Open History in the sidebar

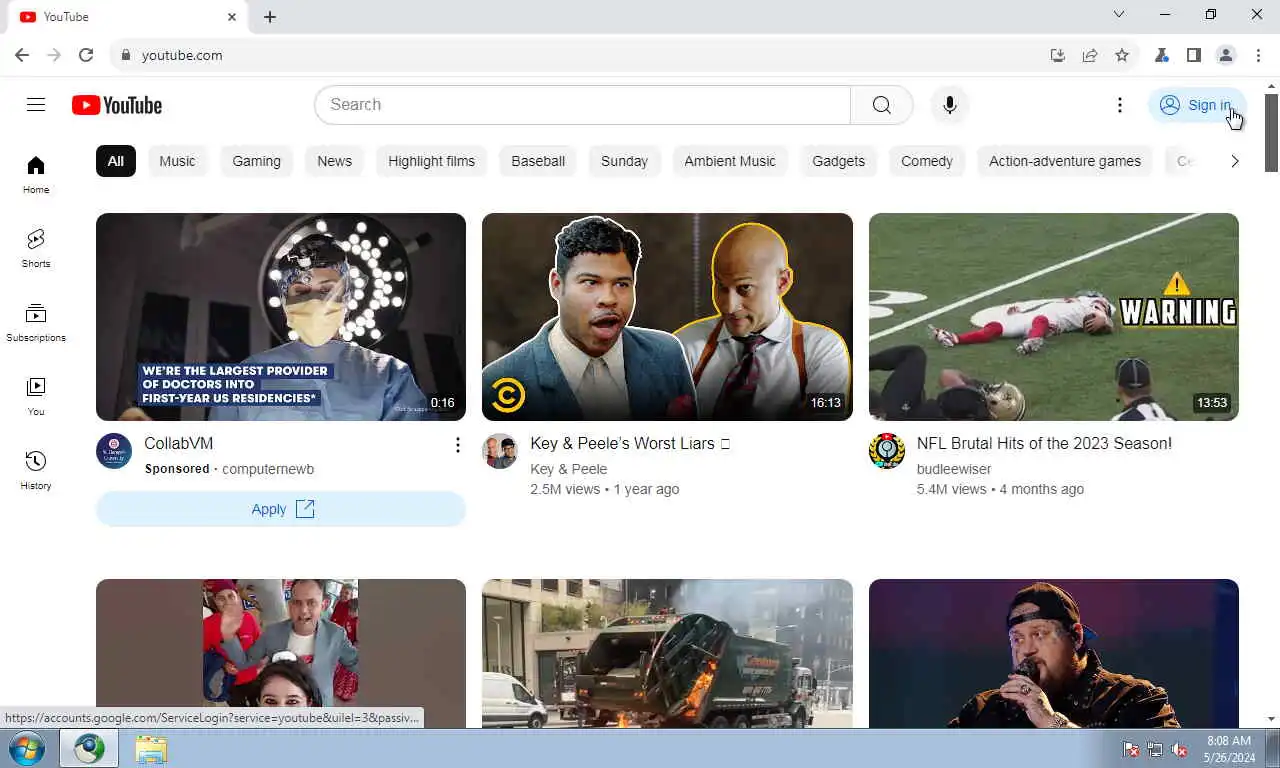[36, 471]
